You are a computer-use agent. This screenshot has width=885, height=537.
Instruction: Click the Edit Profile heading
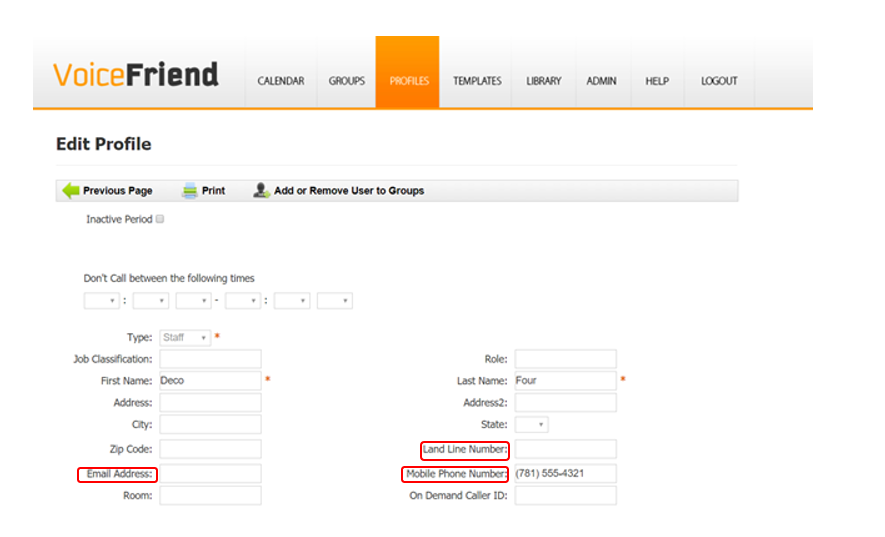104,144
